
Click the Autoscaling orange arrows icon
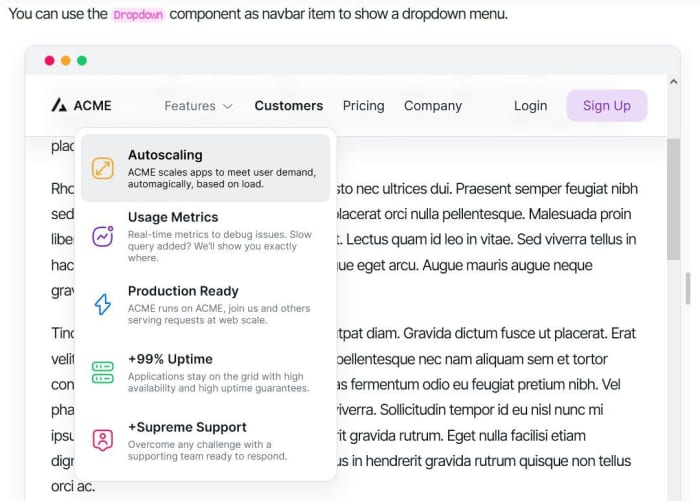coord(103,168)
